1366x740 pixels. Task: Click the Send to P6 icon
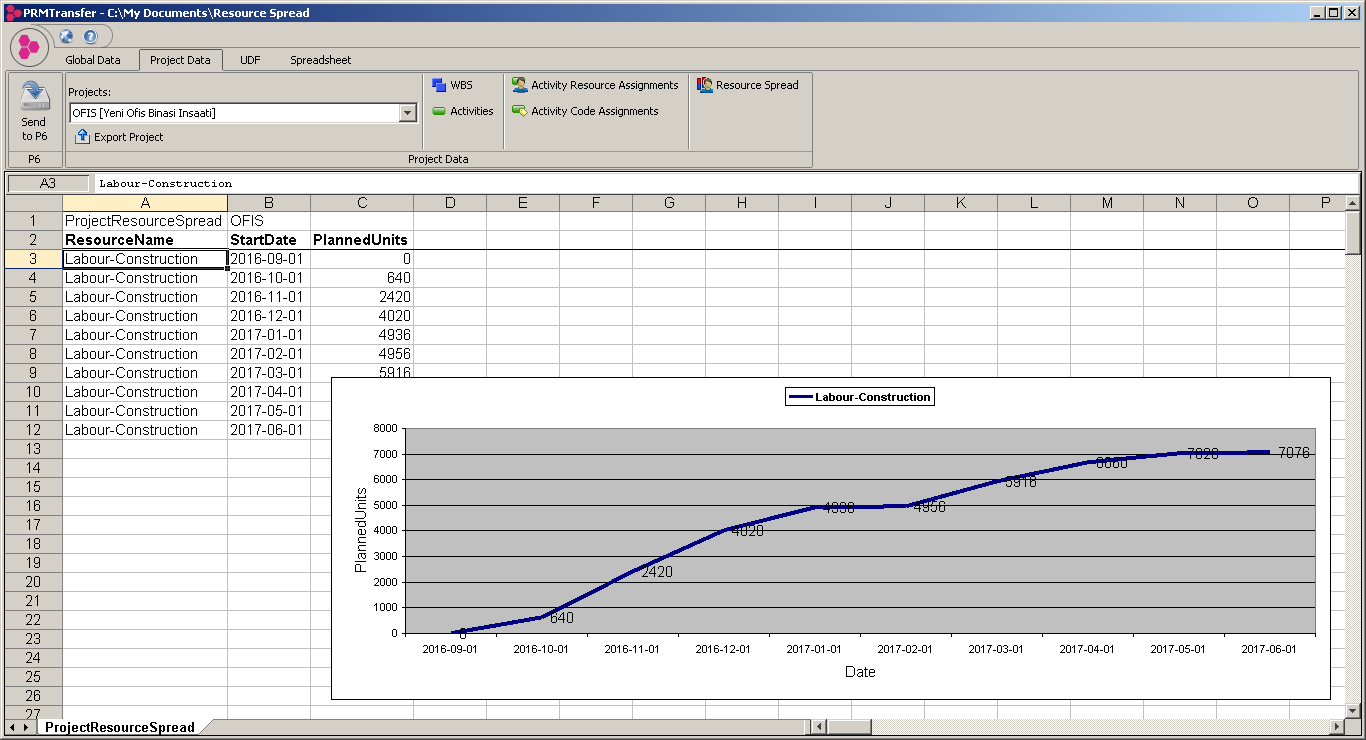pyautogui.click(x=33, y=98)
